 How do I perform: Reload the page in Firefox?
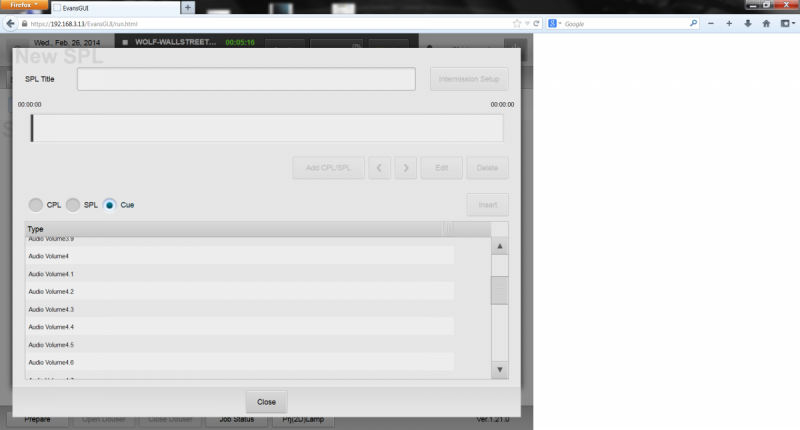(x=537, y=23)
